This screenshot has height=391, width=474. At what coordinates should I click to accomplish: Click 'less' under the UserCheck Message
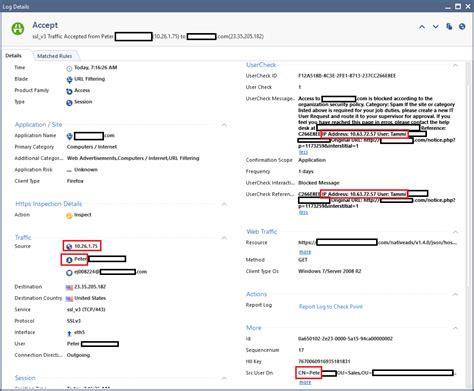[303, 152]
